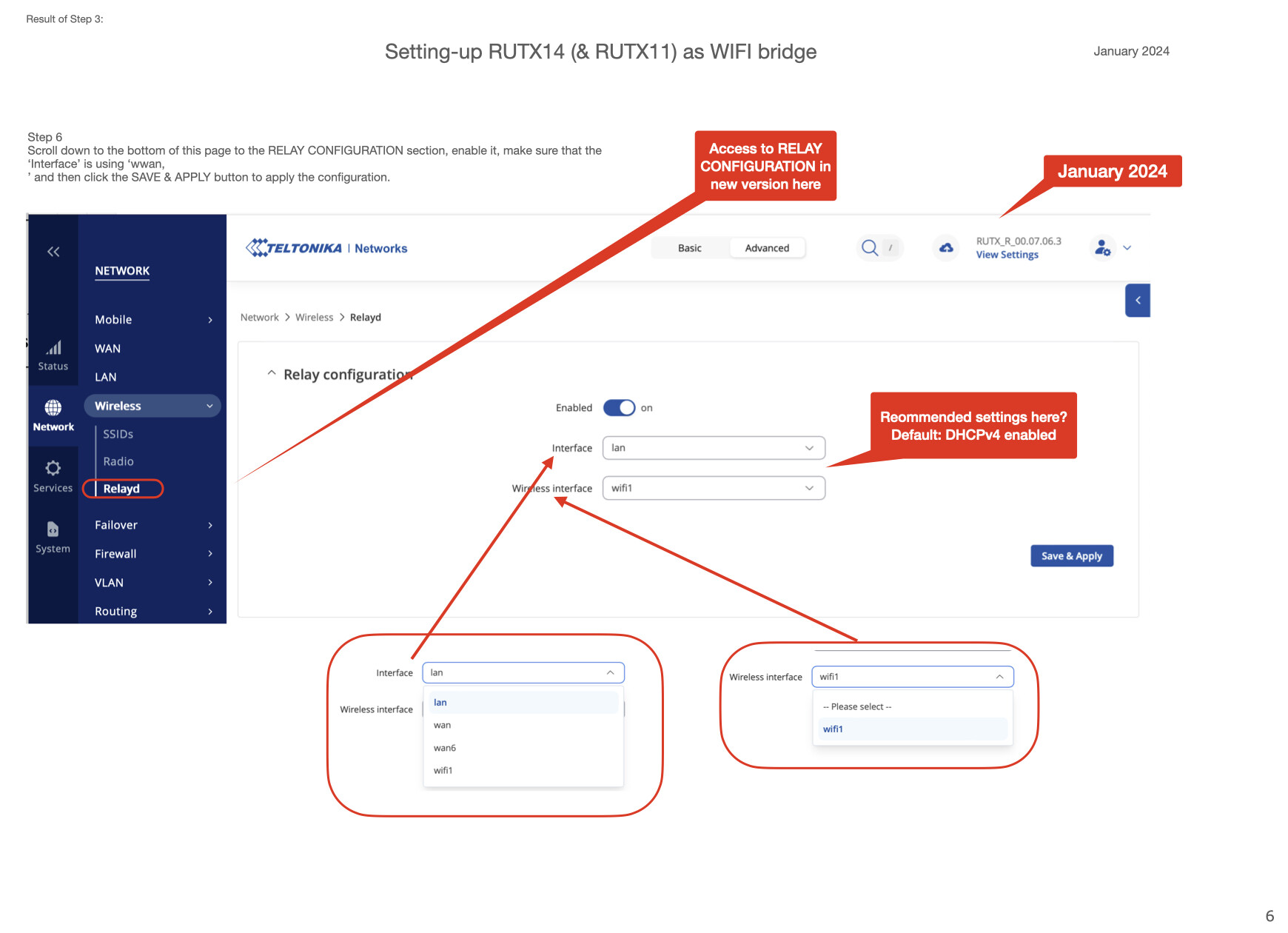
Task: Click the Wireless breadcrumb link
Action: pos(315,318)
